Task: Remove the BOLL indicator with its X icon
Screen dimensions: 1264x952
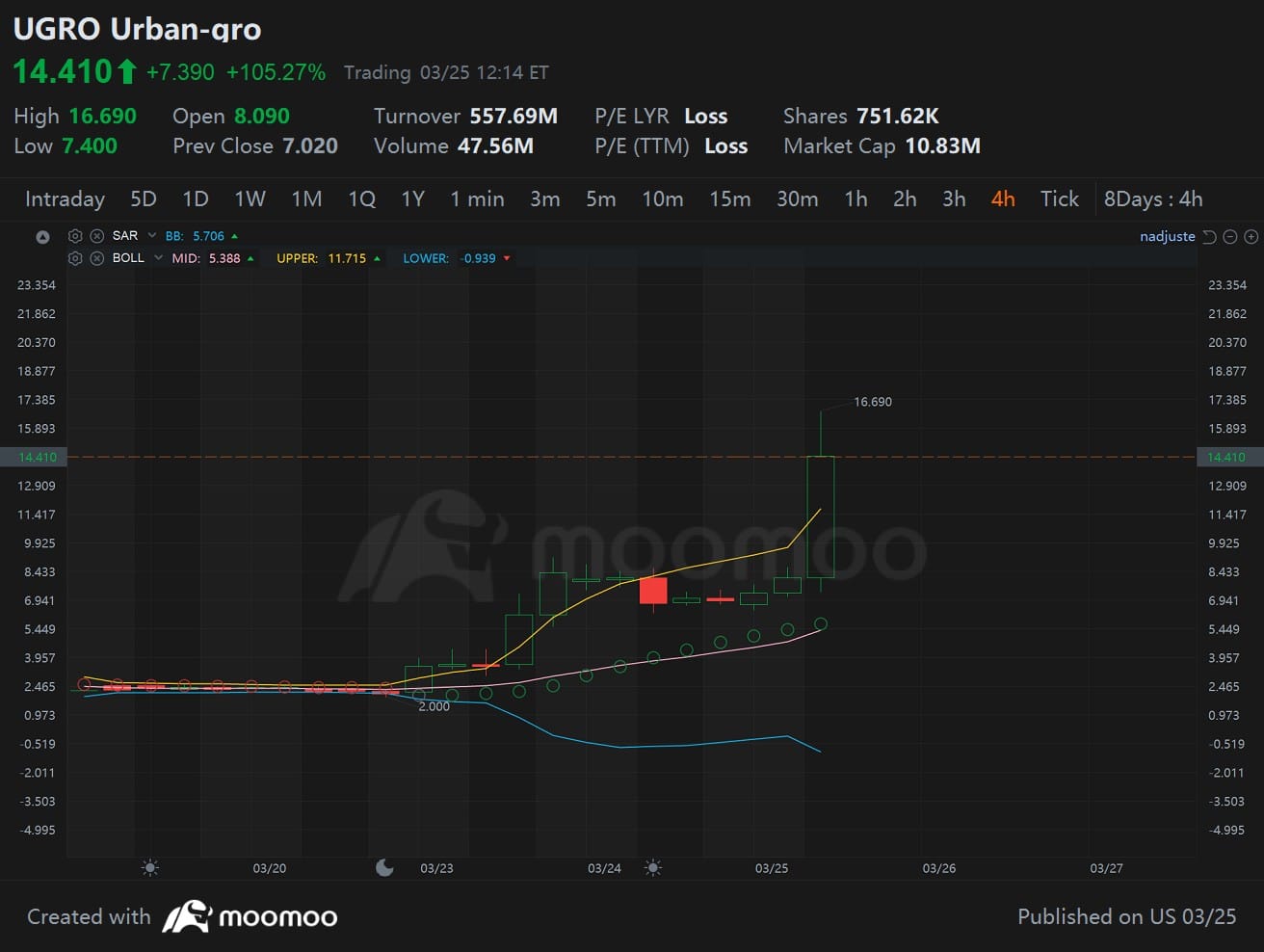Action: (x=96, y=258)
